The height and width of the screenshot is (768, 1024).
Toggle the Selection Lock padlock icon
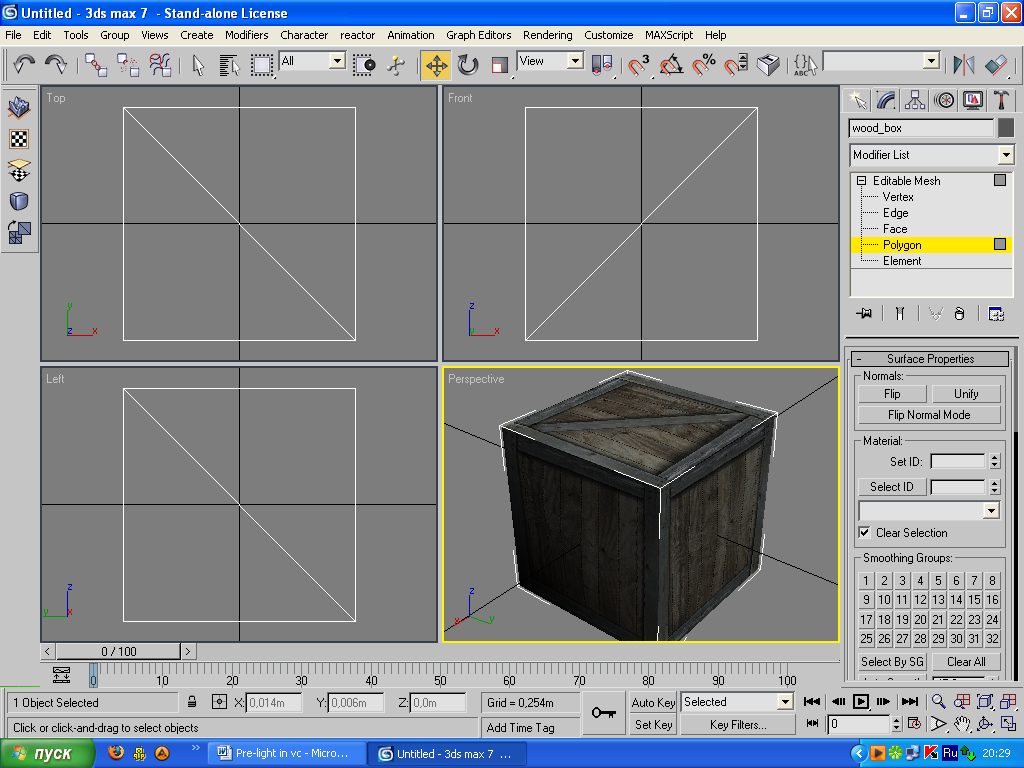click(192, 702)
